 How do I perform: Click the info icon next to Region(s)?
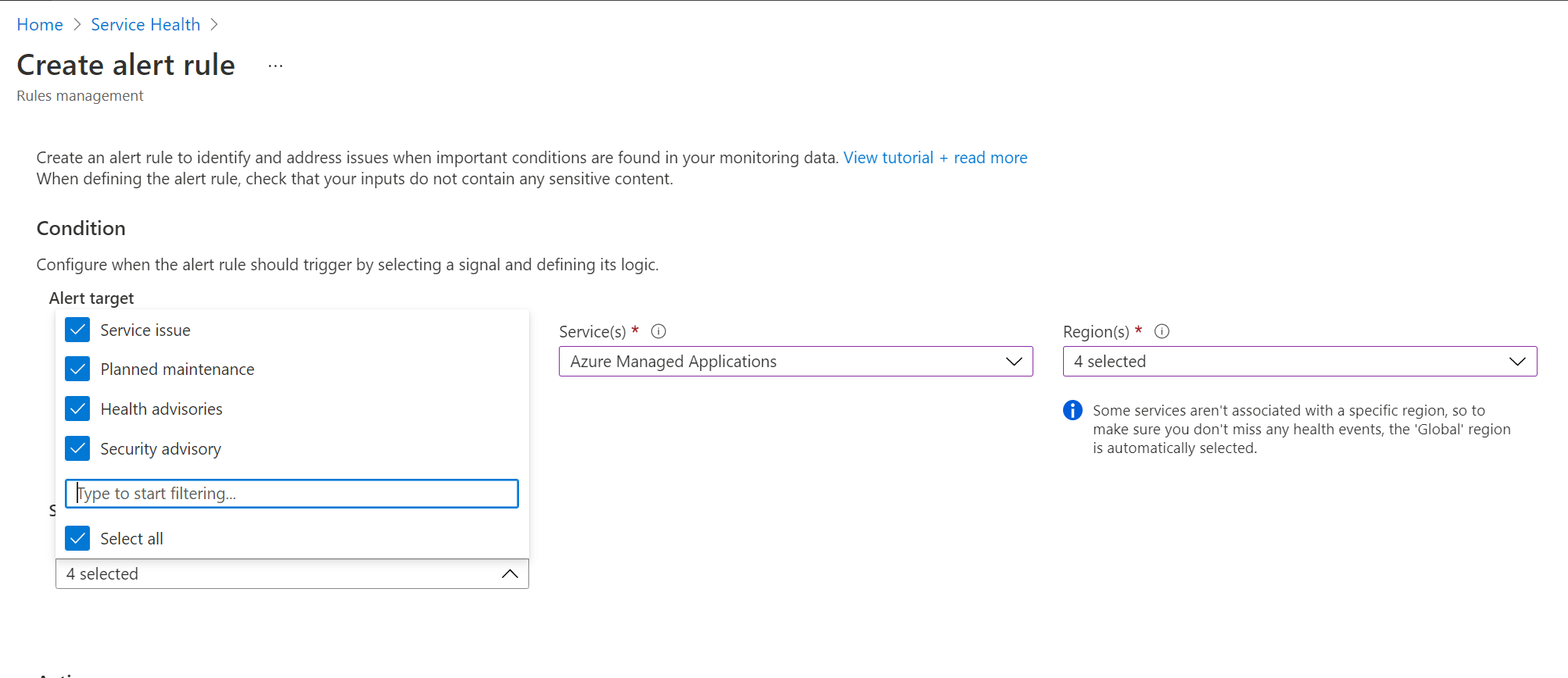tap(1162, 331)
